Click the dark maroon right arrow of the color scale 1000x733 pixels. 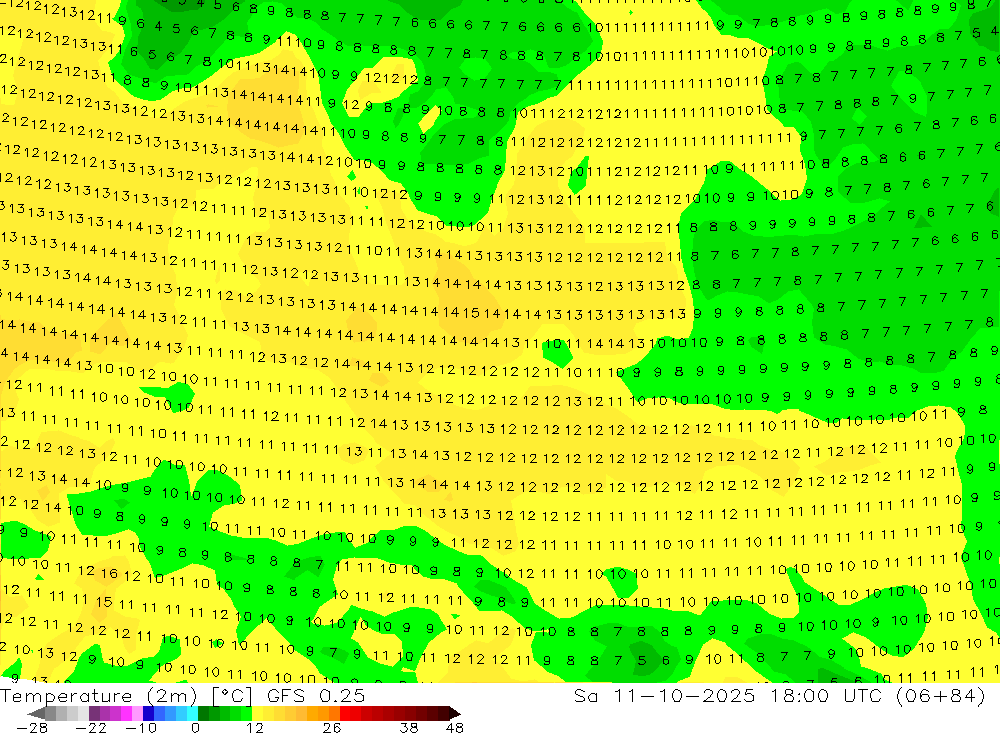pyautogui.click(x=455, y=713)
